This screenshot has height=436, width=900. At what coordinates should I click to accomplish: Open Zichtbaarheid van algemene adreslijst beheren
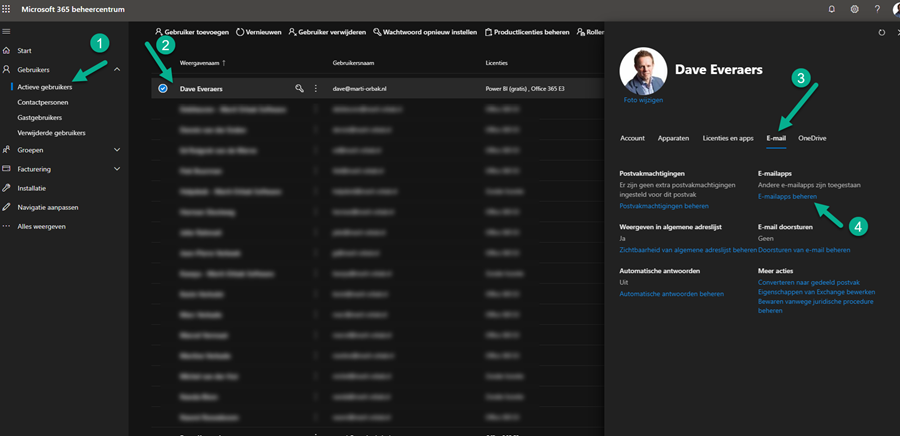click(688, 250)
